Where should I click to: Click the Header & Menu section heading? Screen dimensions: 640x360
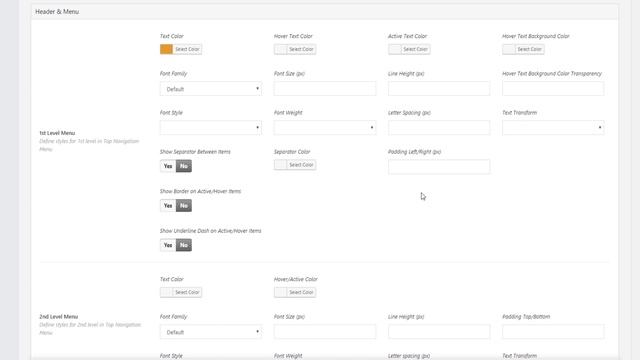(57, 12)
